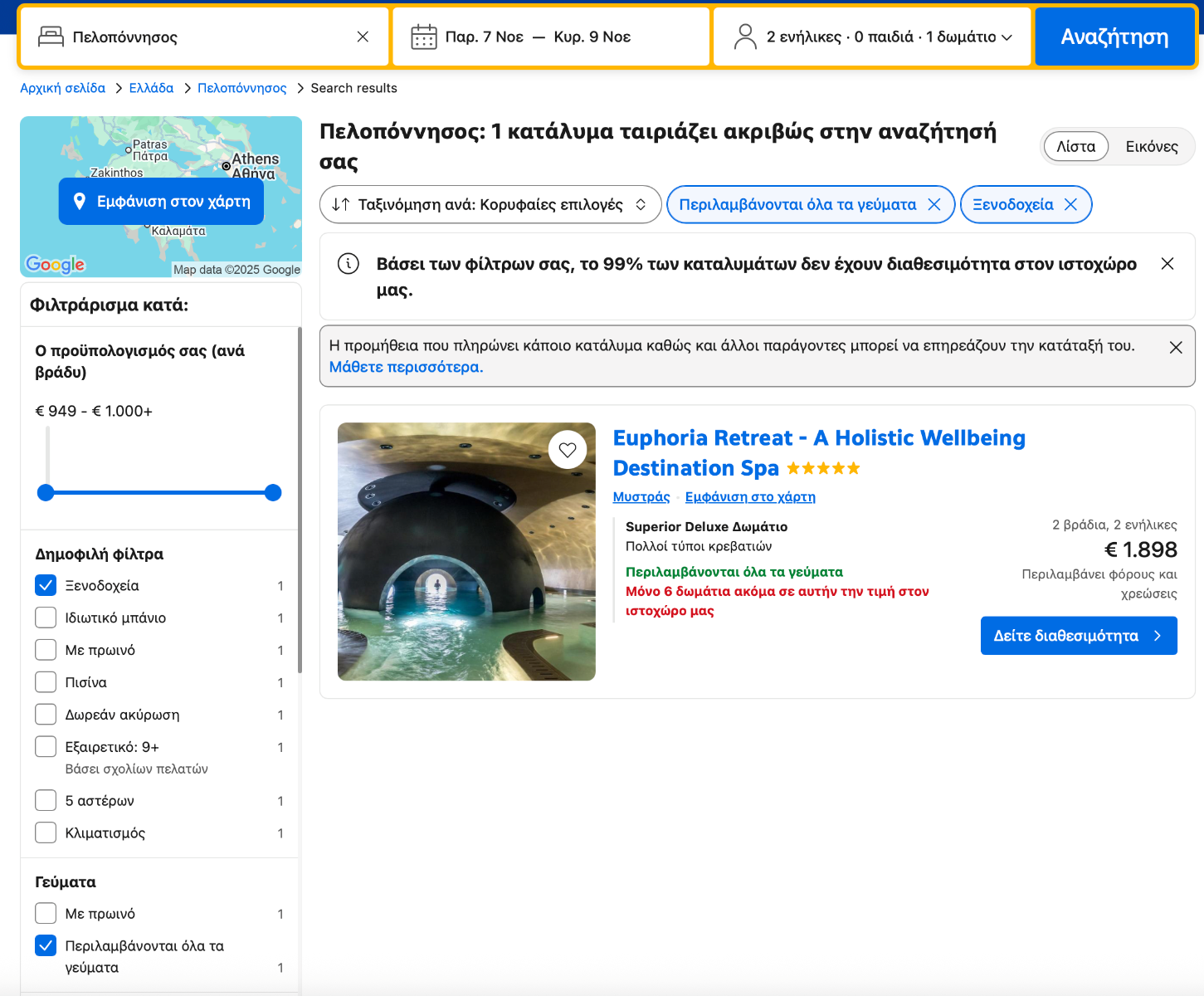1204x996 pixels.
Task: Enable the Δωρεάν ακύρωση filter
Action: [46, 715]
